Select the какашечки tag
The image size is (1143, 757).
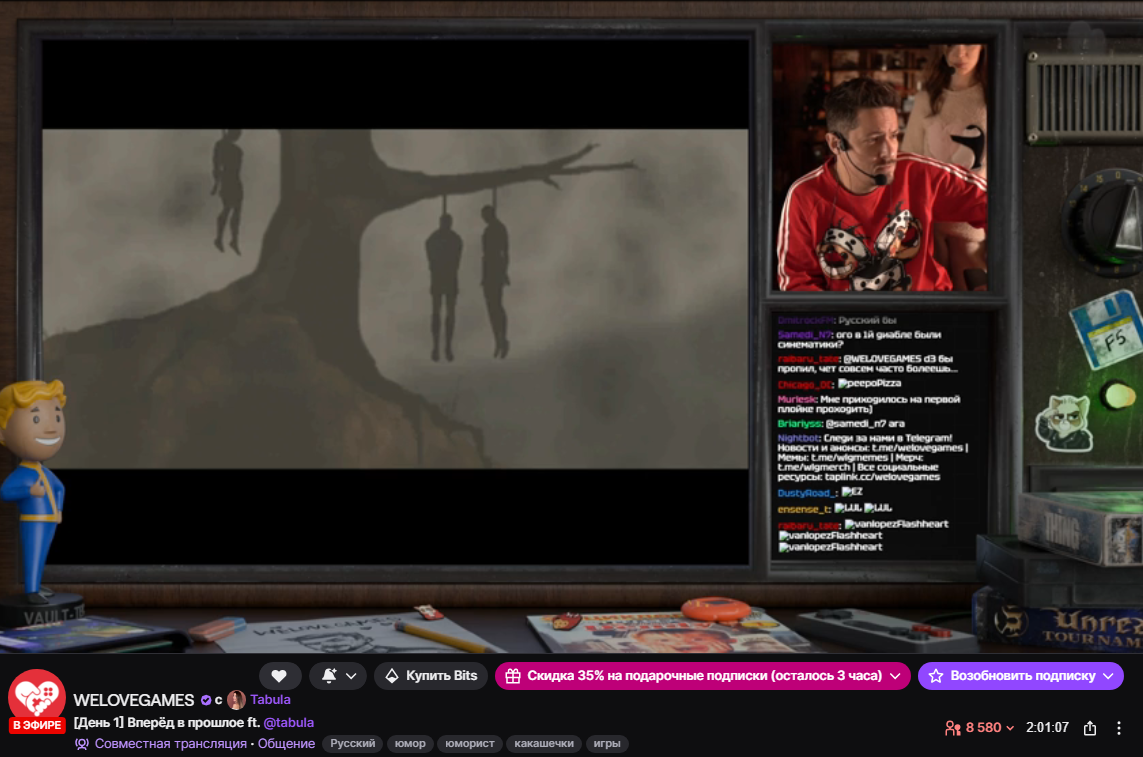544,744
